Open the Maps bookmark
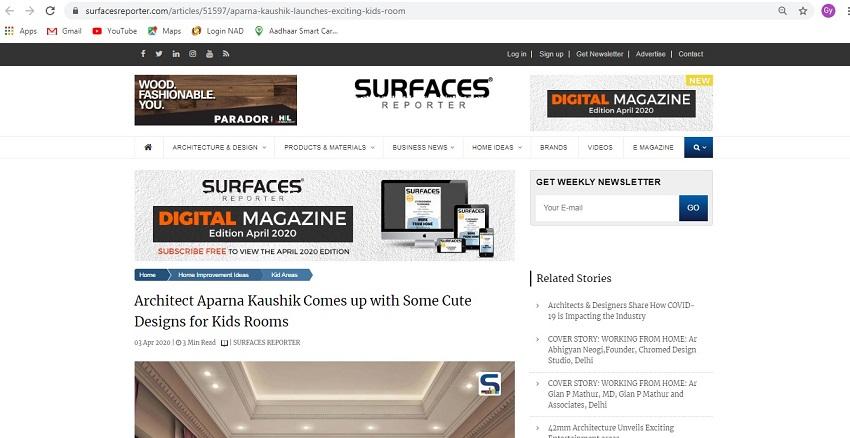This screenshot has width=850, height=438. (x=165, y=31)
